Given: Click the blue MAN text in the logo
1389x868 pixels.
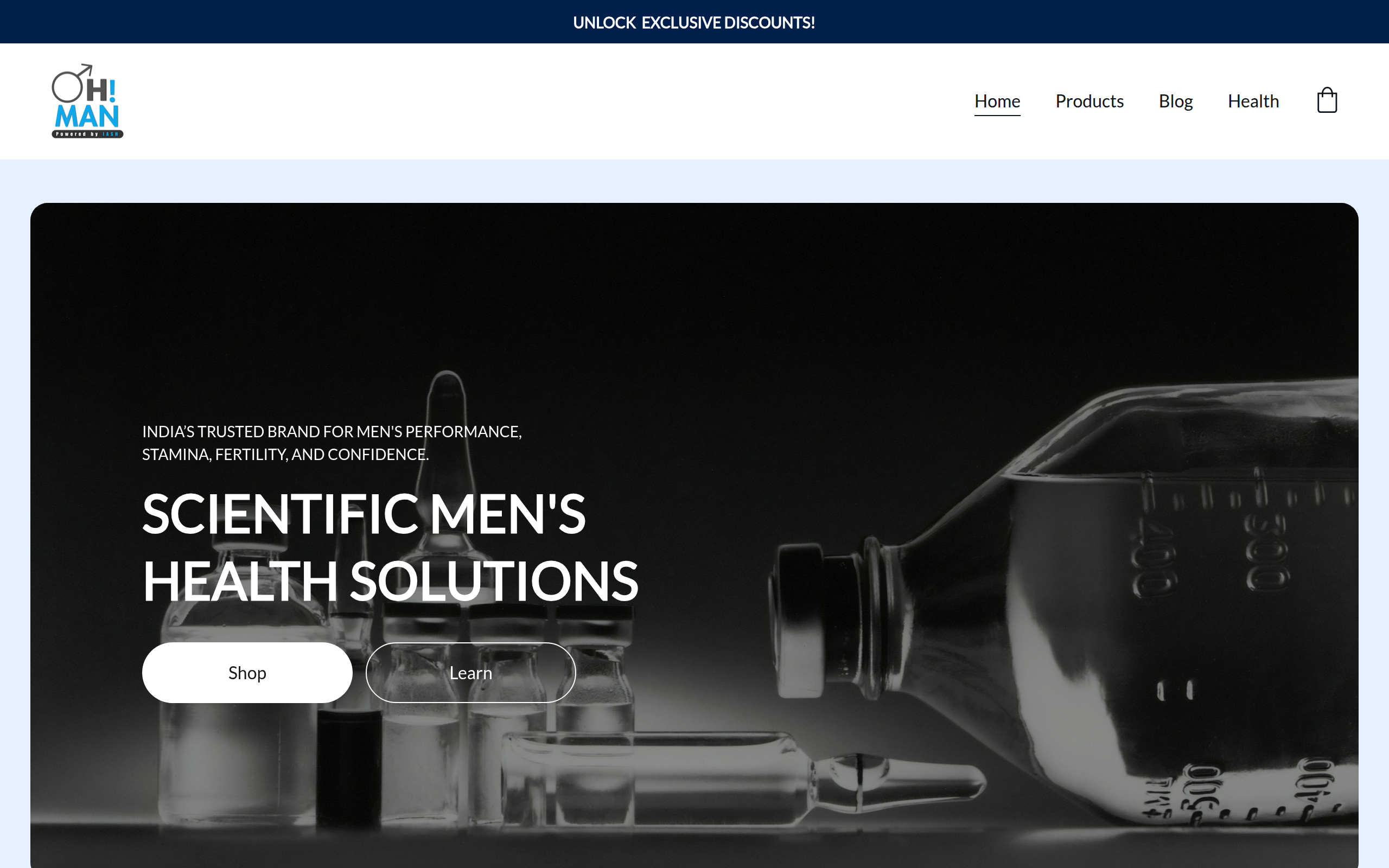Looking at the screenshot, I should [x=87, y=117].
